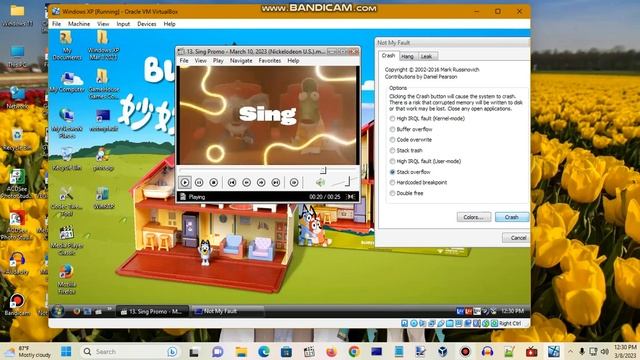Screen dimensions: 640x360
Task: Select the Hardcoded breakpoint option
Action: 418,182
